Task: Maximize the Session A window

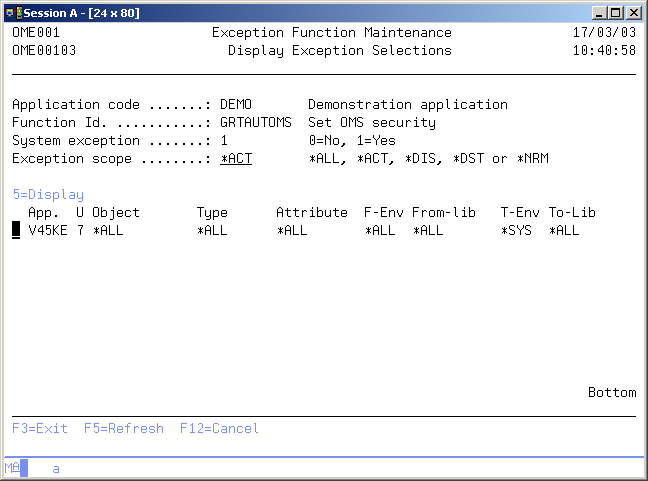Action: click(x=615, y=11)
